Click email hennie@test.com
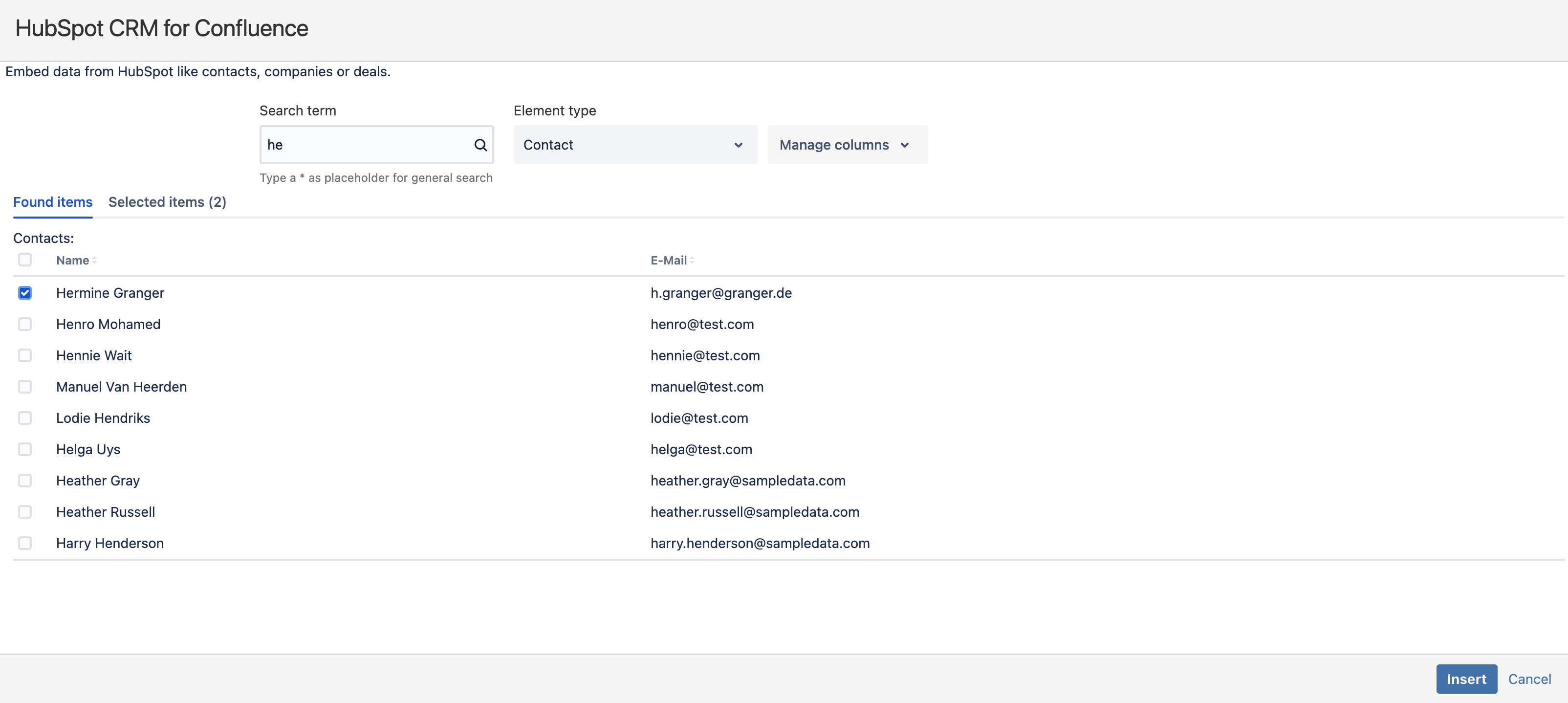Image resolution: width=1568 pixels, height=703 pixels. click(x=705, y=355)
